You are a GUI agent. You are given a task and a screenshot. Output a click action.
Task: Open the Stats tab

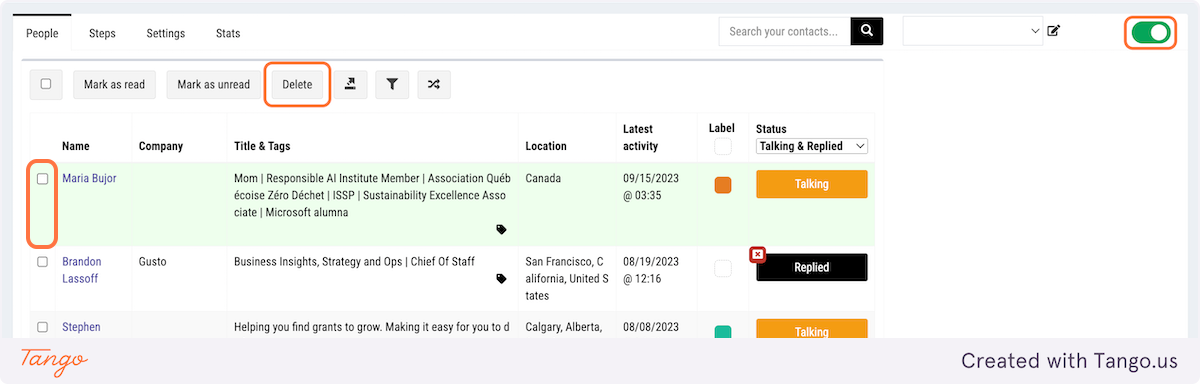(228, 33)
